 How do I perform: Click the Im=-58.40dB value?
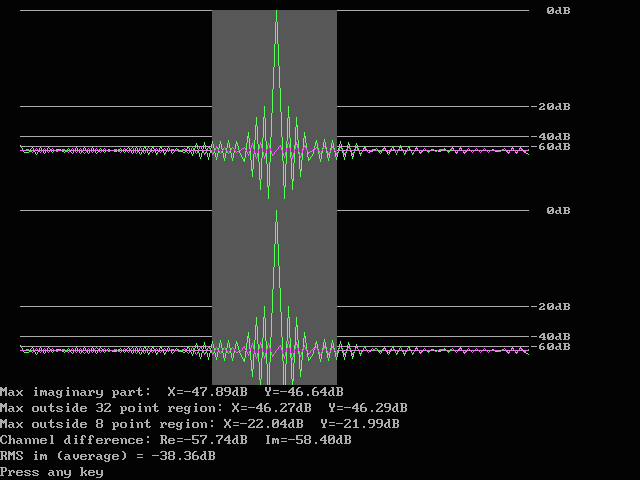308,440
